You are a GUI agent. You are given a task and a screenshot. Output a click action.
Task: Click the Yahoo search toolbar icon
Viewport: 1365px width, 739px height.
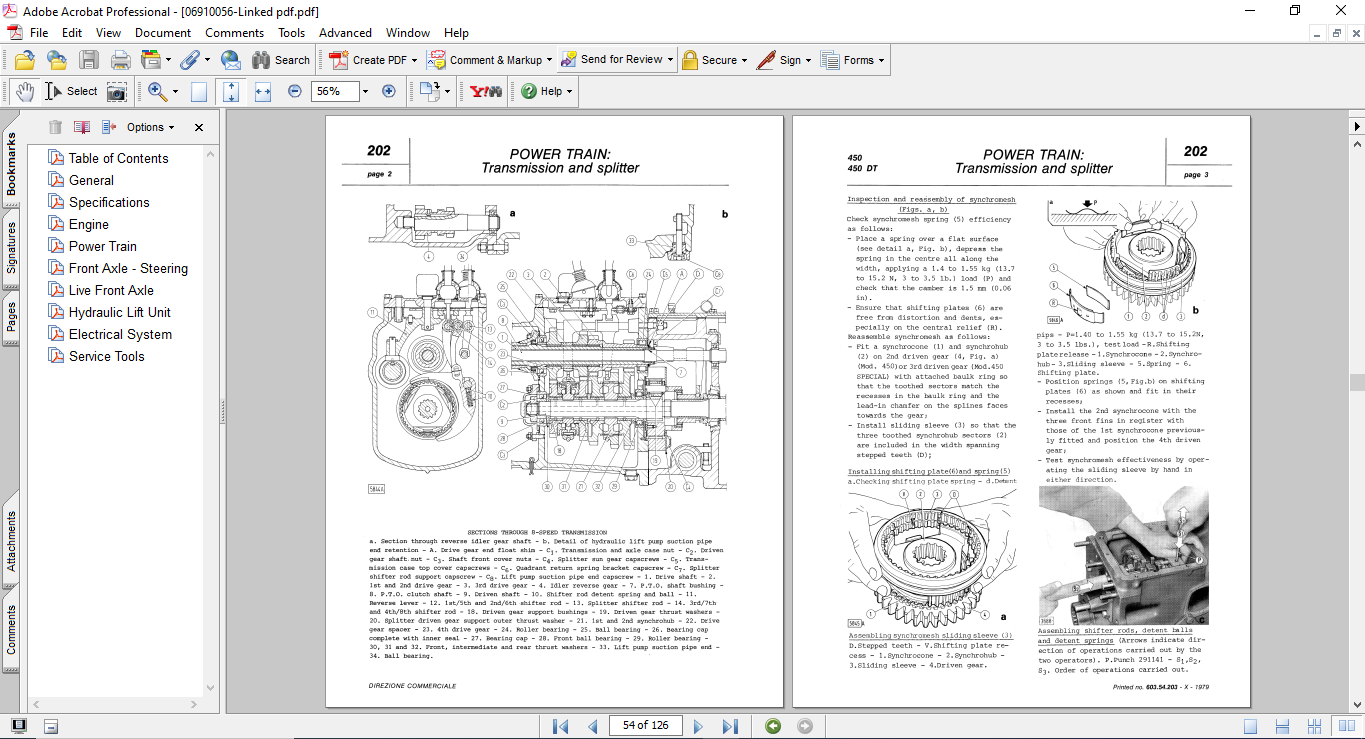(485, 91)
